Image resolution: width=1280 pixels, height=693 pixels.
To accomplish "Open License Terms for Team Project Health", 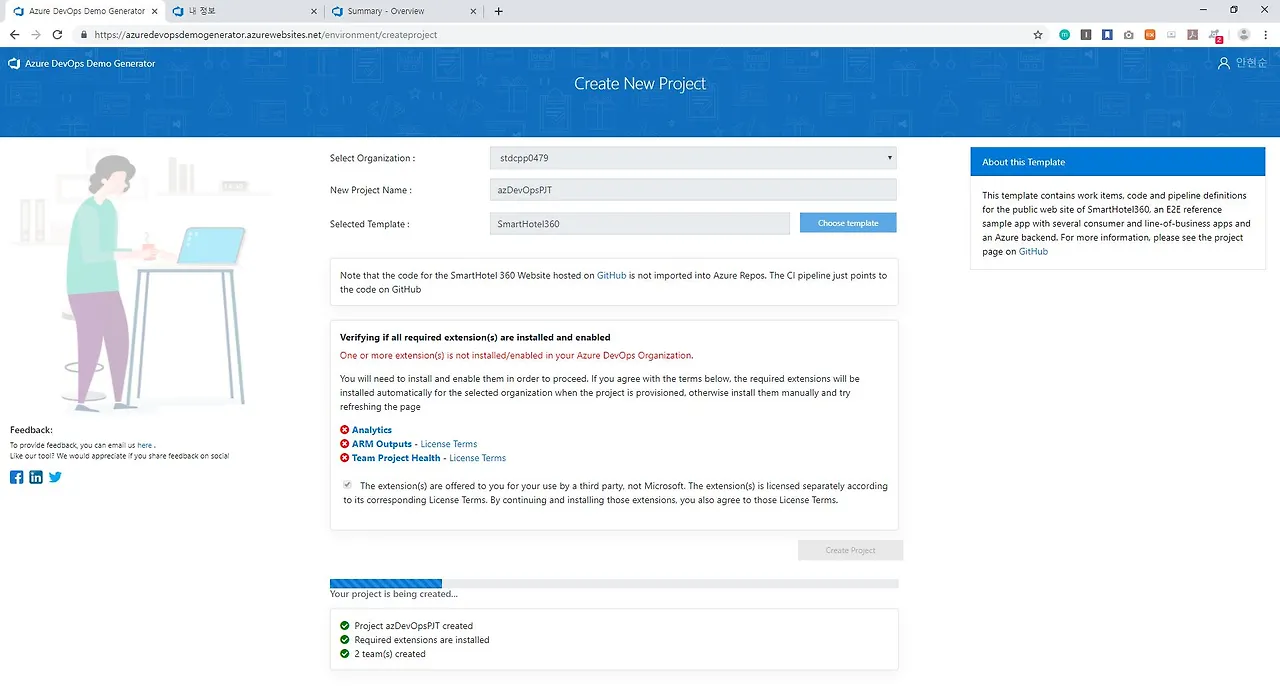I will click(478, 458).
